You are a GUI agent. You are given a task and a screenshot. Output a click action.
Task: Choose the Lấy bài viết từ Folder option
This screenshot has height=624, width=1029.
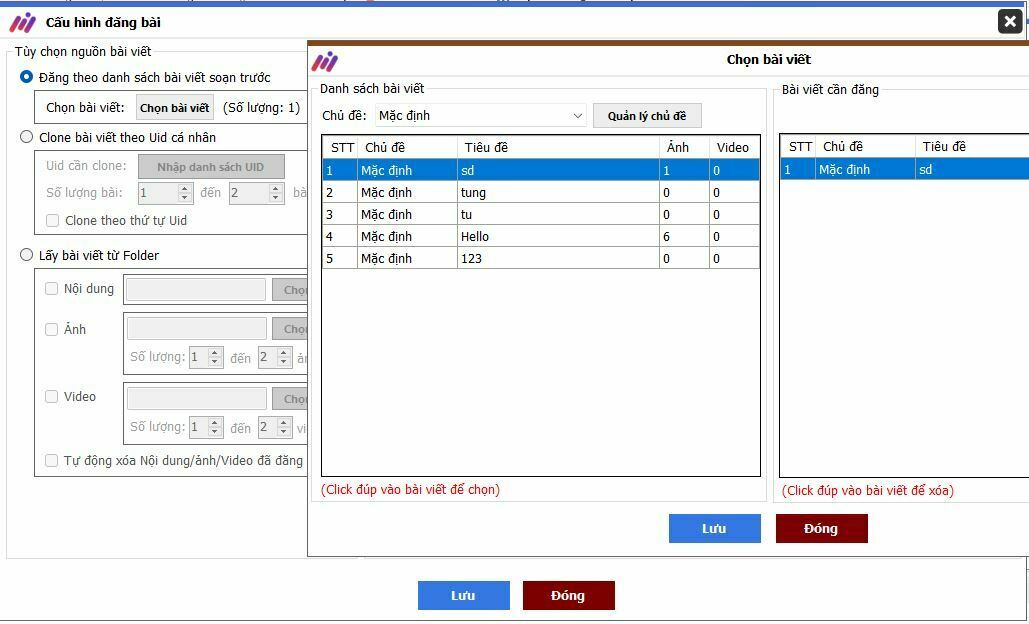[27, 256]
